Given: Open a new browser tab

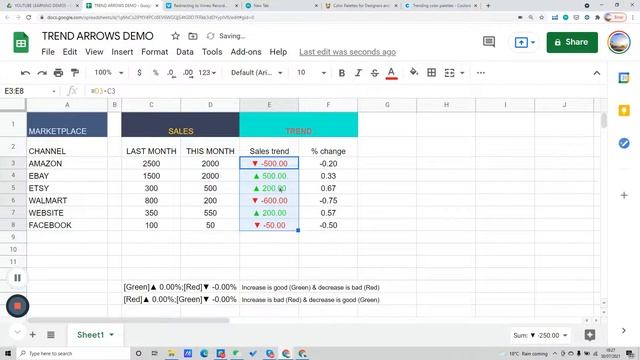Looking at the screenshot, I should (x=488, y=6).
